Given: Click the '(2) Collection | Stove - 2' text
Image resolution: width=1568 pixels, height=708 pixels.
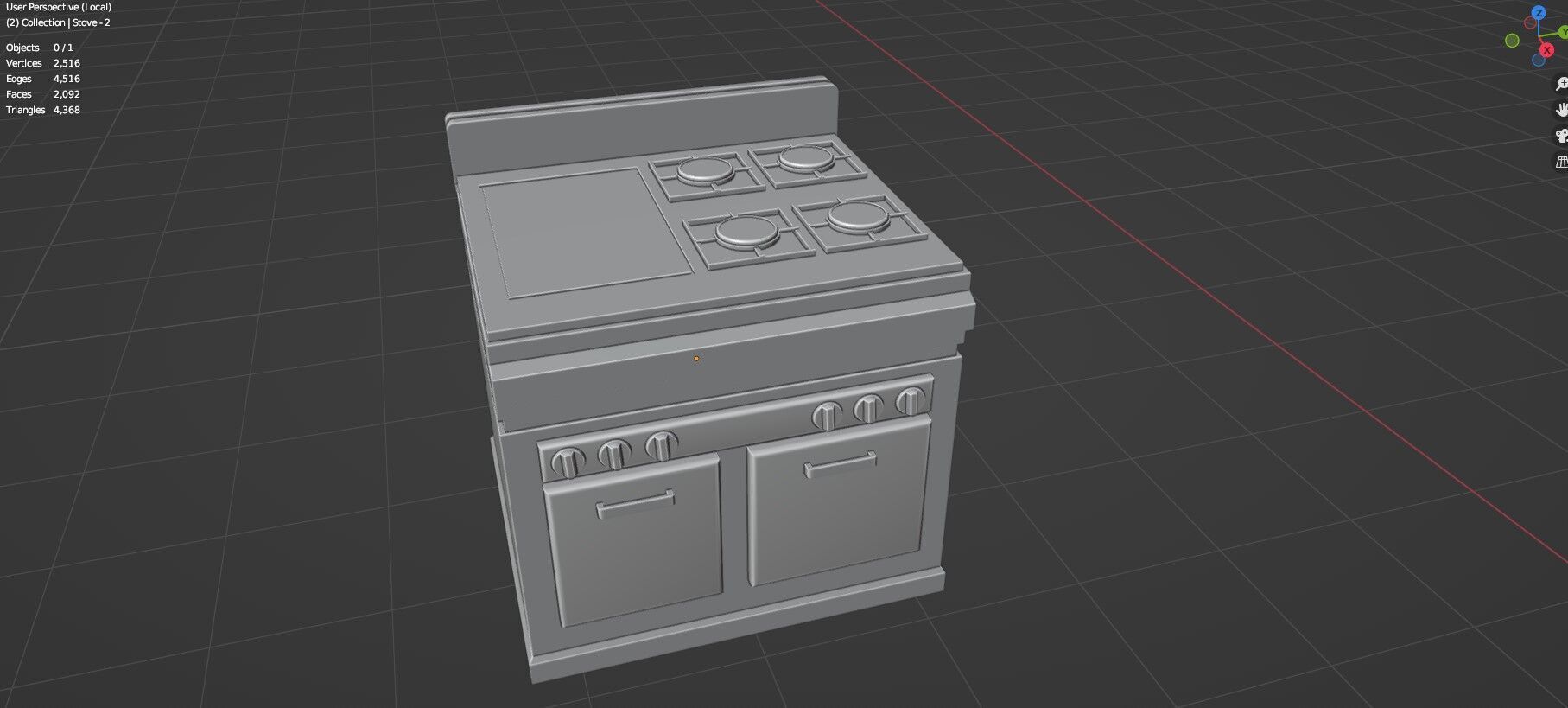Looking at the screenshot, I should (x=58, y=22).
